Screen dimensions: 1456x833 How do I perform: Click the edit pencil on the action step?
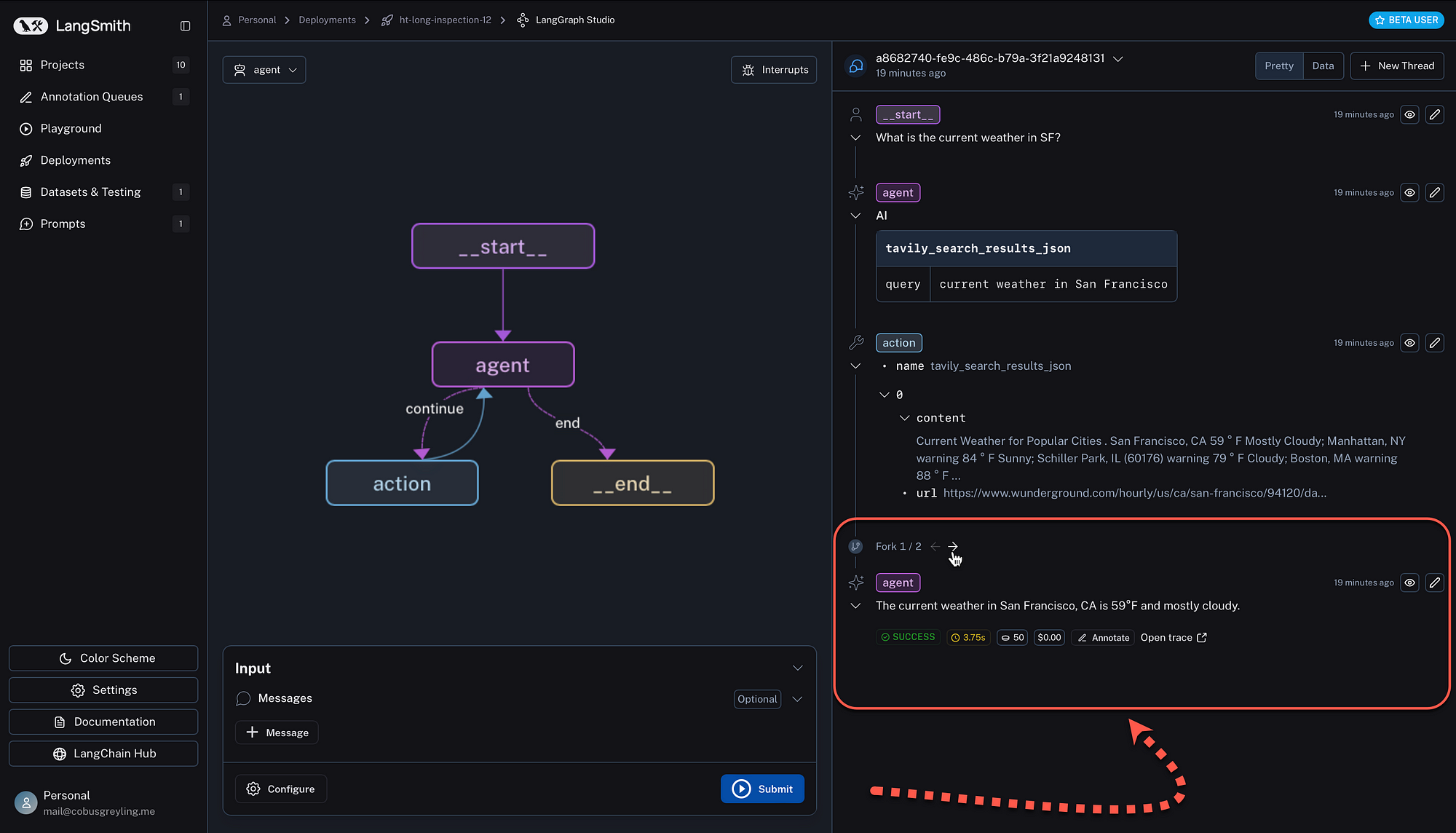point(1434,343)
